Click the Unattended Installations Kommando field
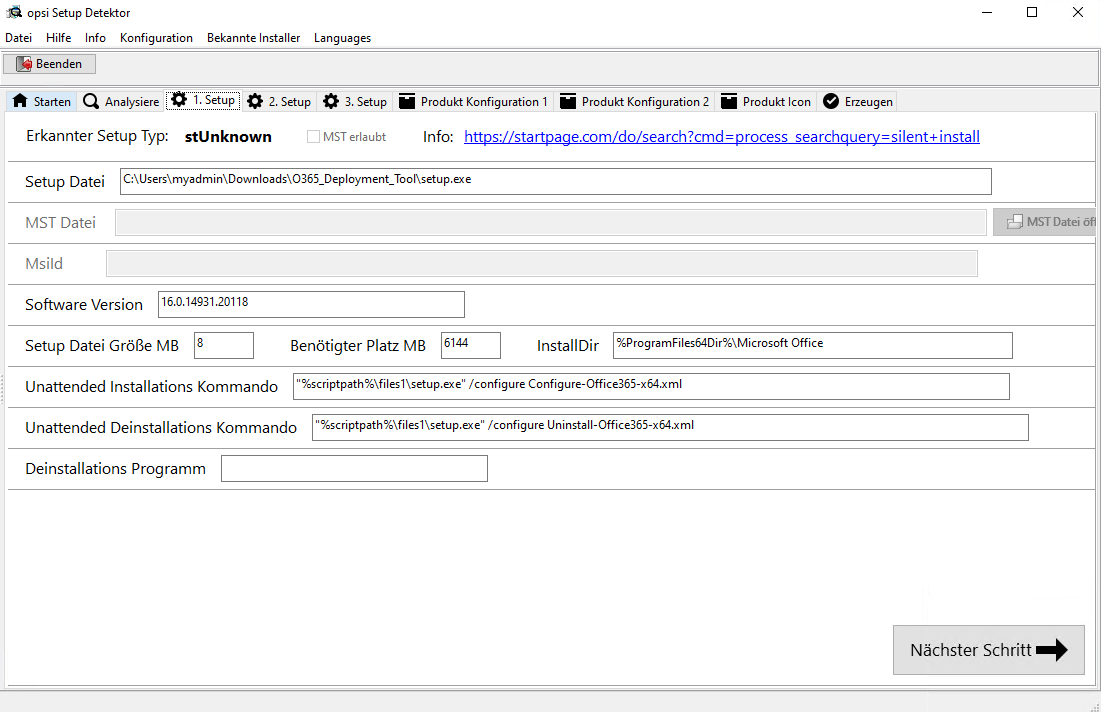Screen dimensions: 1101x712 coord(650,386)
